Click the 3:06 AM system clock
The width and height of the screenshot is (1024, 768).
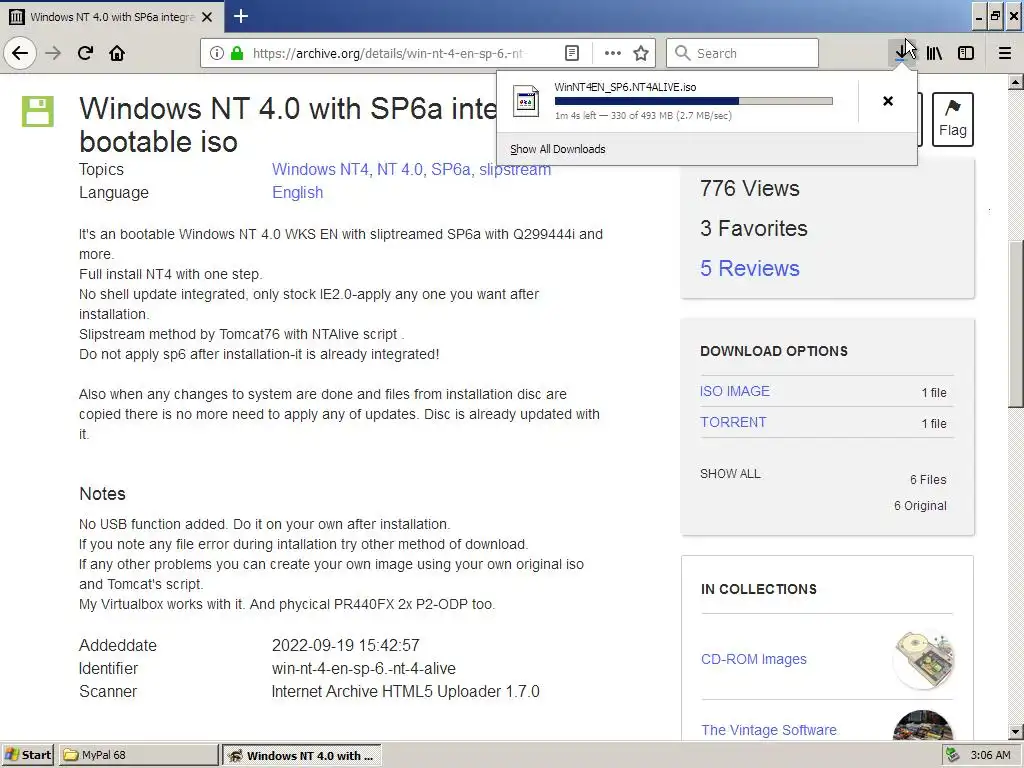tap(990, 755)
